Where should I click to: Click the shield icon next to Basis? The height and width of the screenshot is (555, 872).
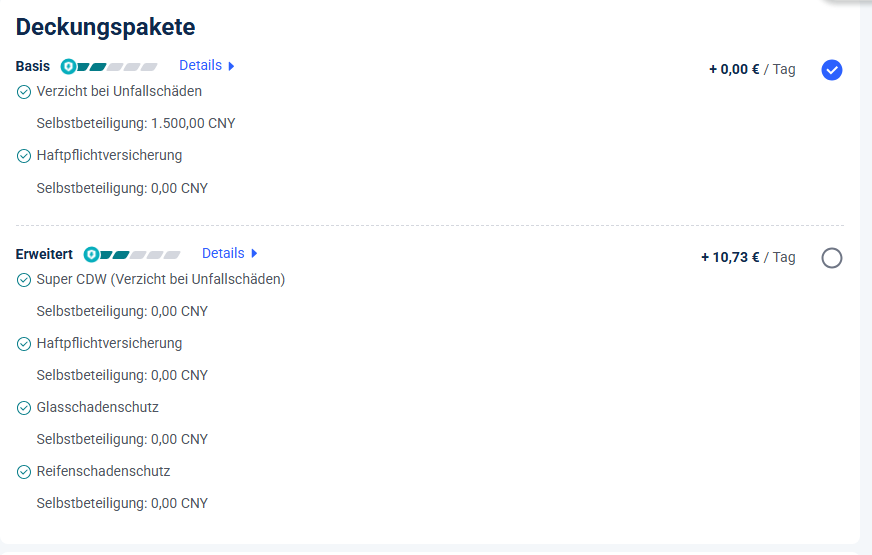coord(68,67)
